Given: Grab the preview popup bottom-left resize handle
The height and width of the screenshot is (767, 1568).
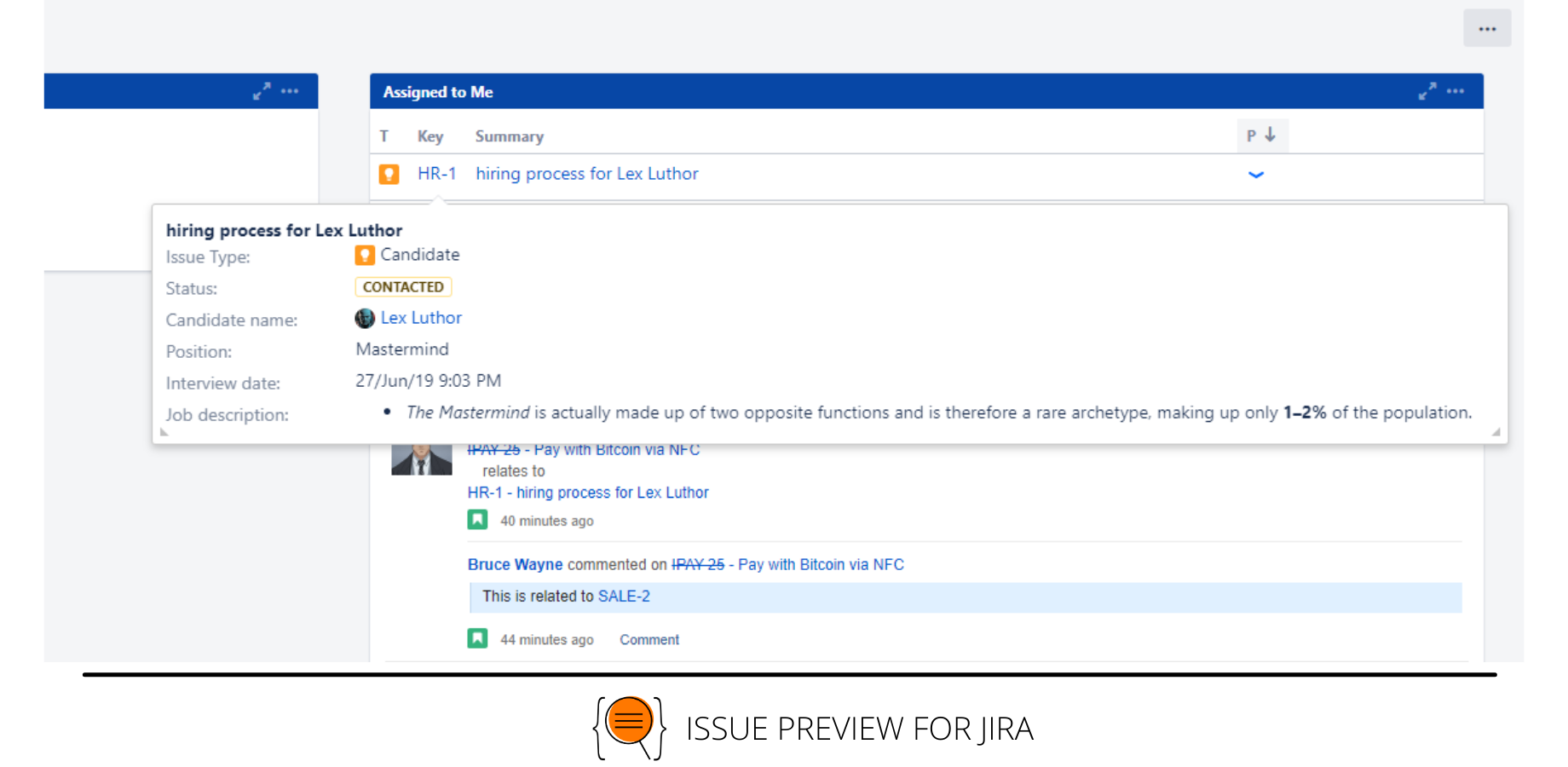Looking at the screenshot, I should click(x=164, y=432).
